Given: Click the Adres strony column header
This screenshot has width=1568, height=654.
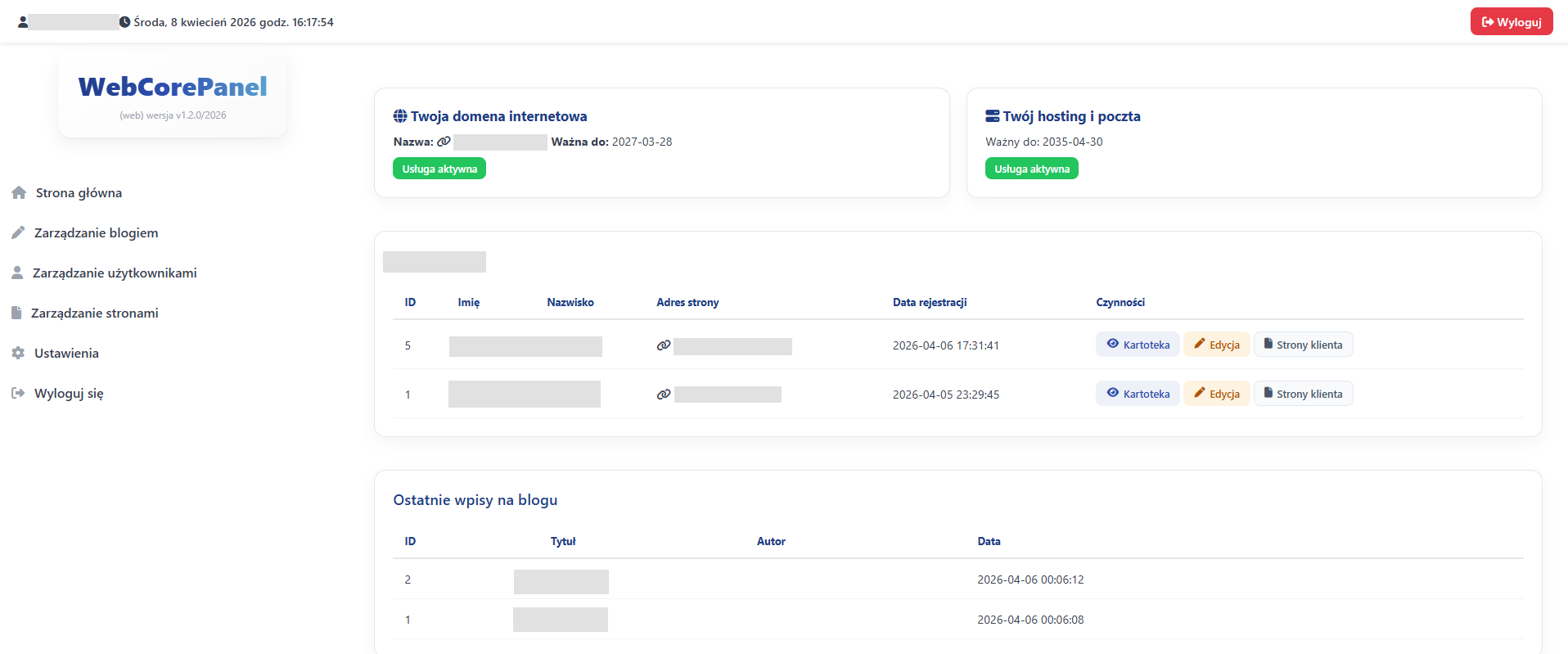Looking at the screenshot, I should coord(687,303).
